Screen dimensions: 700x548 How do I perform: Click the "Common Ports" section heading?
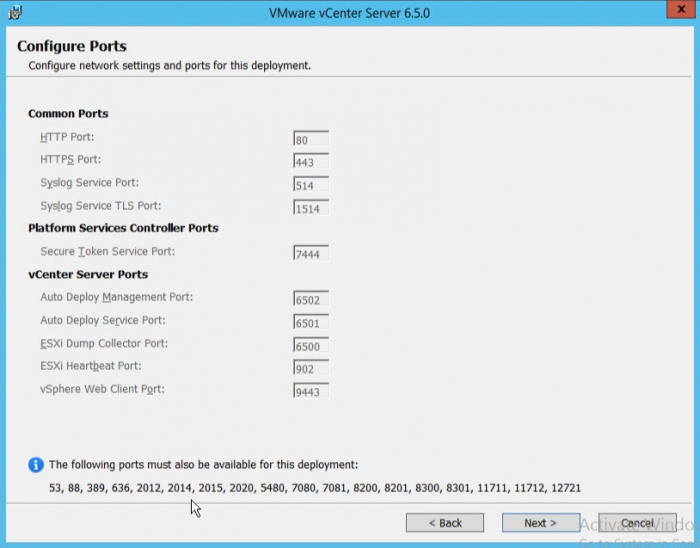coord(68,113)
